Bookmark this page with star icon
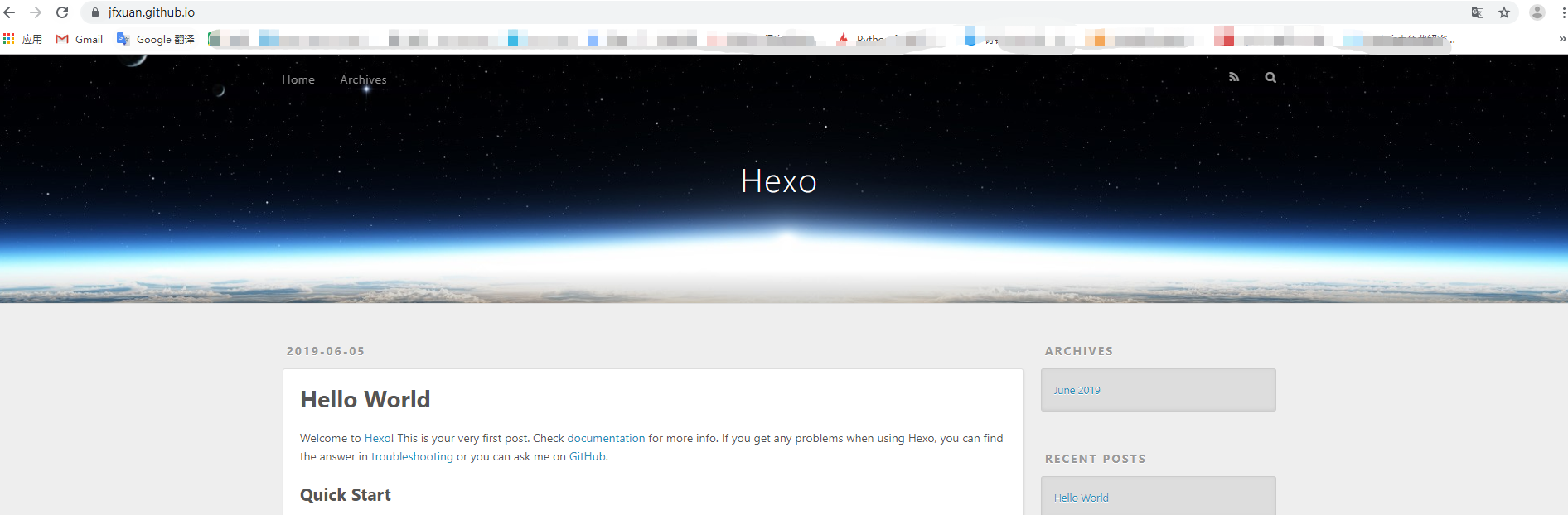 1504,12
